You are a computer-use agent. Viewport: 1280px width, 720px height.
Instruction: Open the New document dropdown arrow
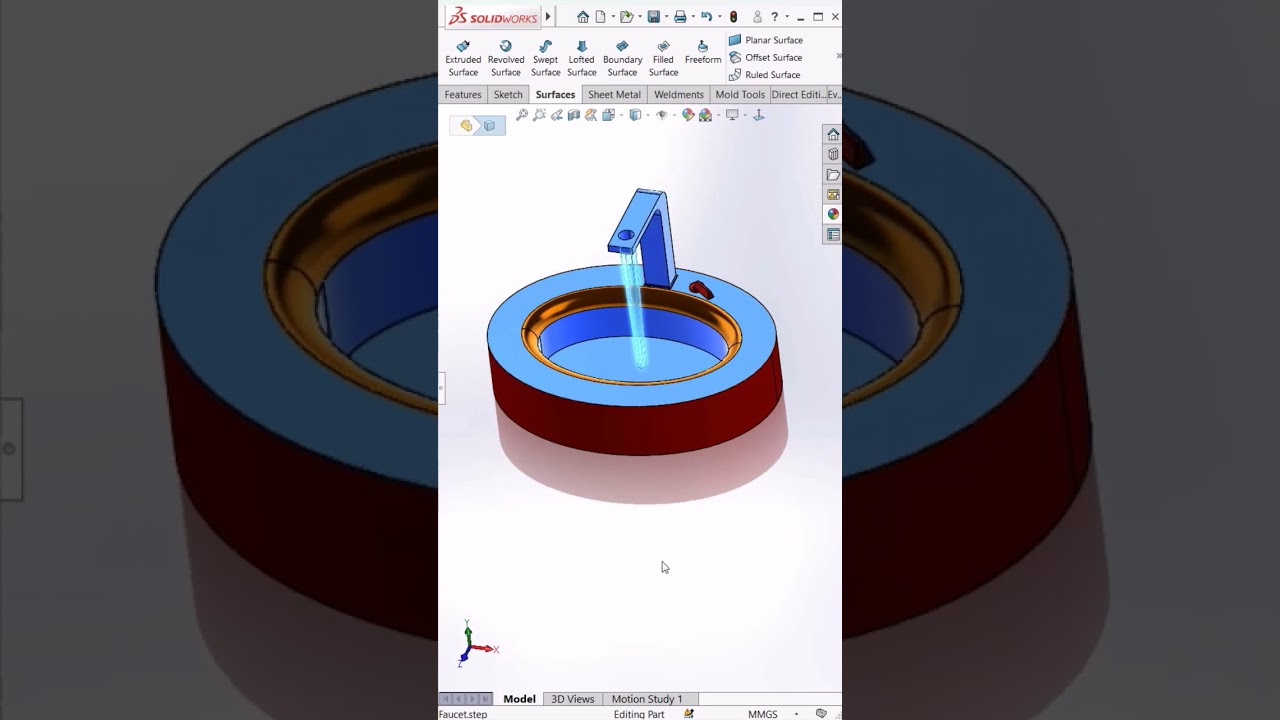pos(613,17)
